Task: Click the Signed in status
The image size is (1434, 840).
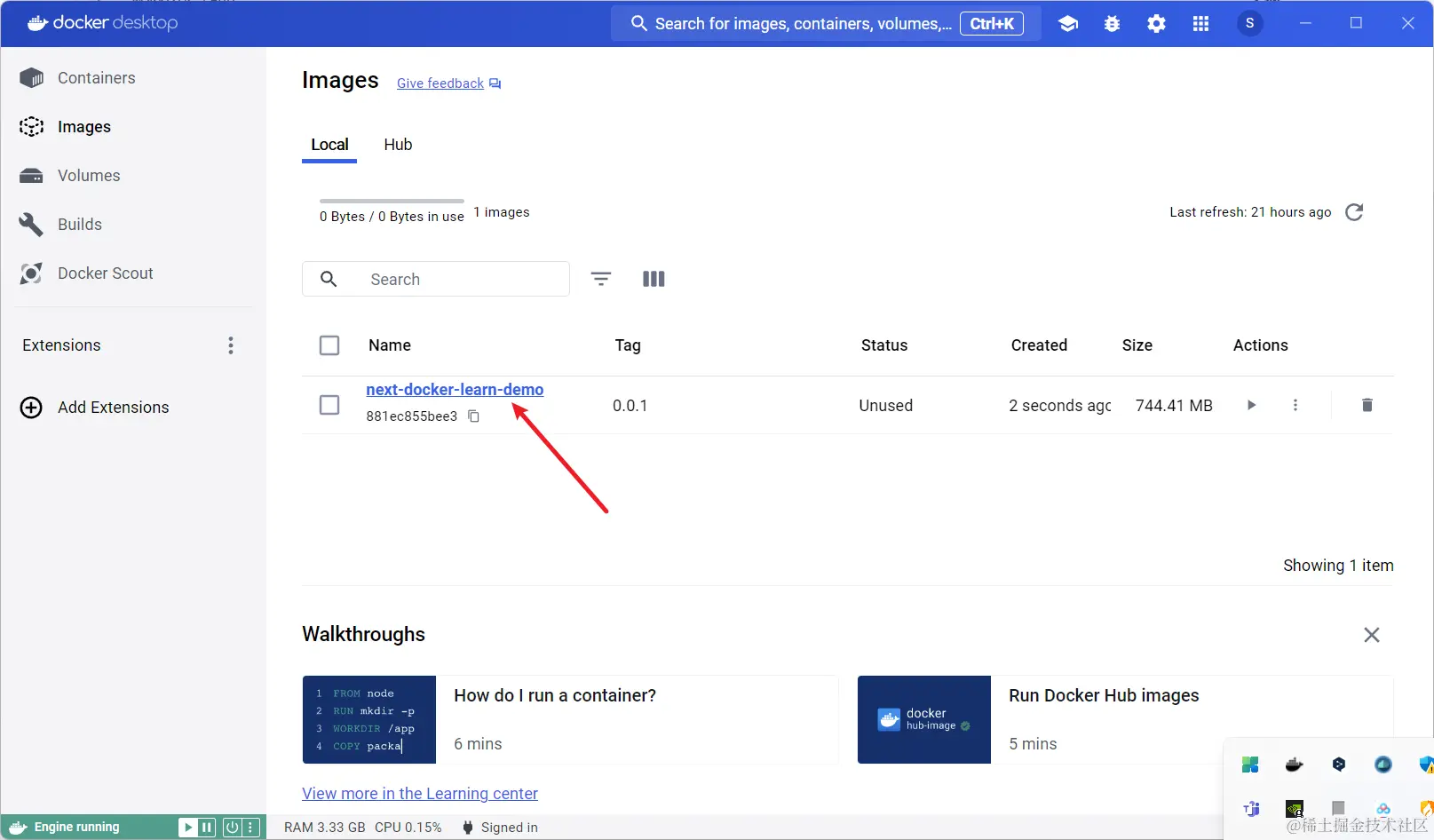Action: coord(500,828)
